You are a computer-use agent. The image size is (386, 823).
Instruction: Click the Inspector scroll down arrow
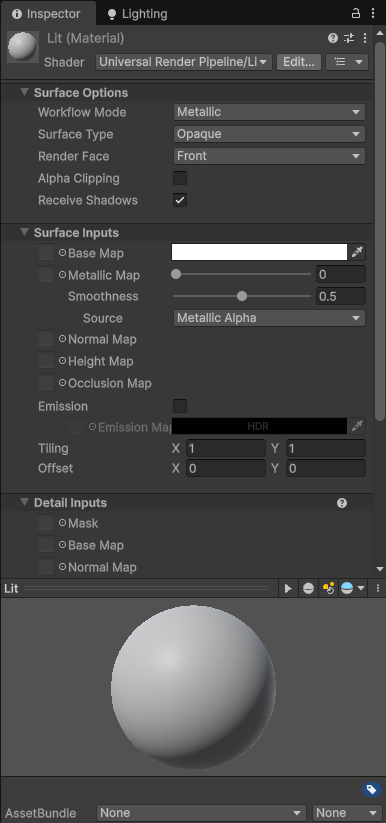380,569
